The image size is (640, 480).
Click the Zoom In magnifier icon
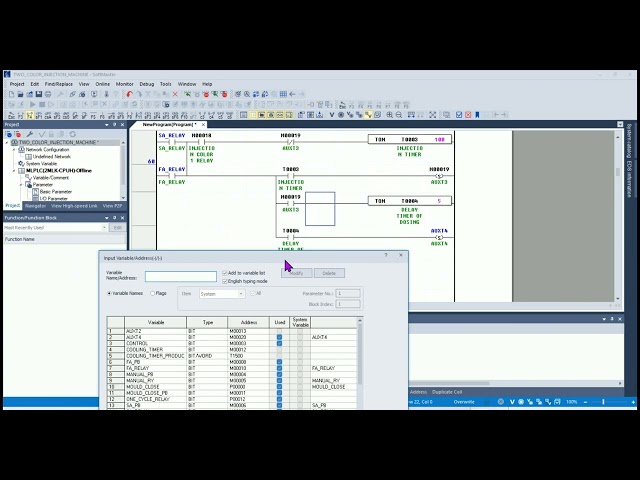390,115
